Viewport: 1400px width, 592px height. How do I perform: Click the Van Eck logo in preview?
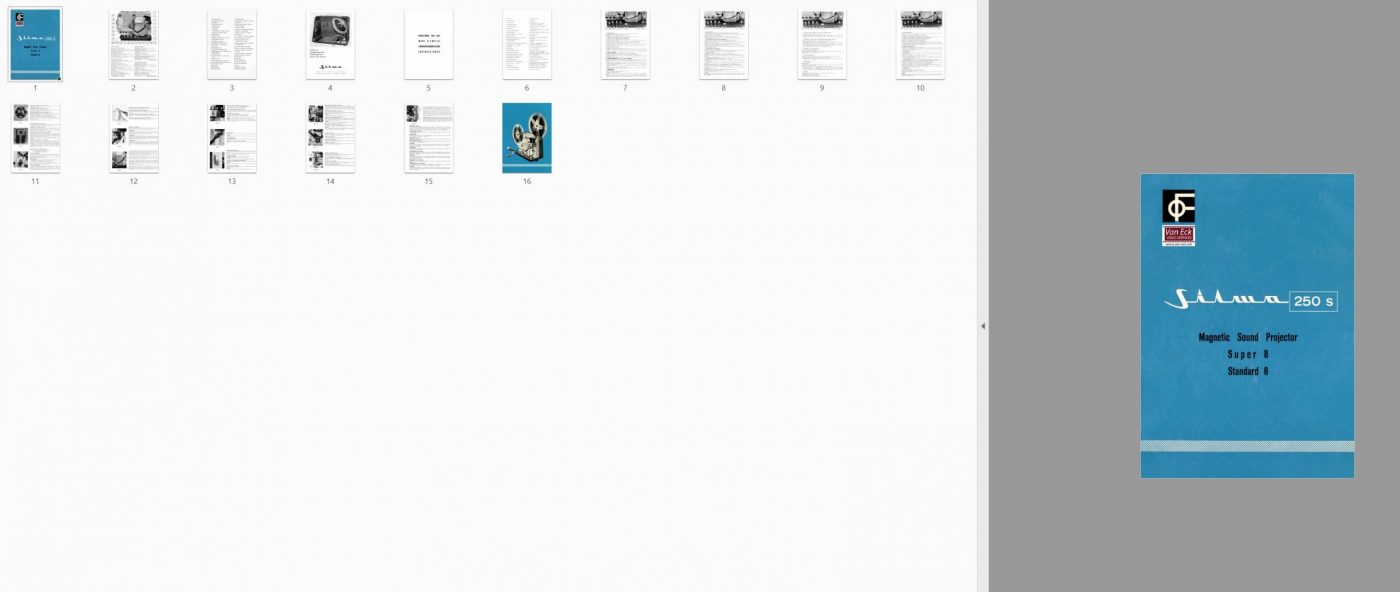1178,236
